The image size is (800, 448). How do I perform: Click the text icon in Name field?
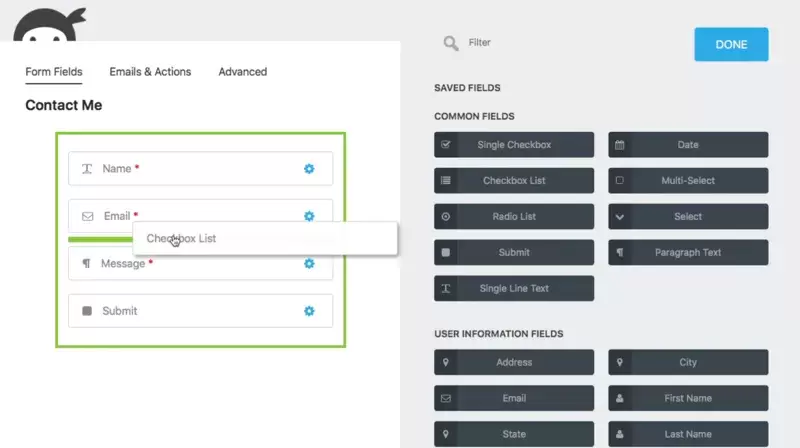point(87,169)
